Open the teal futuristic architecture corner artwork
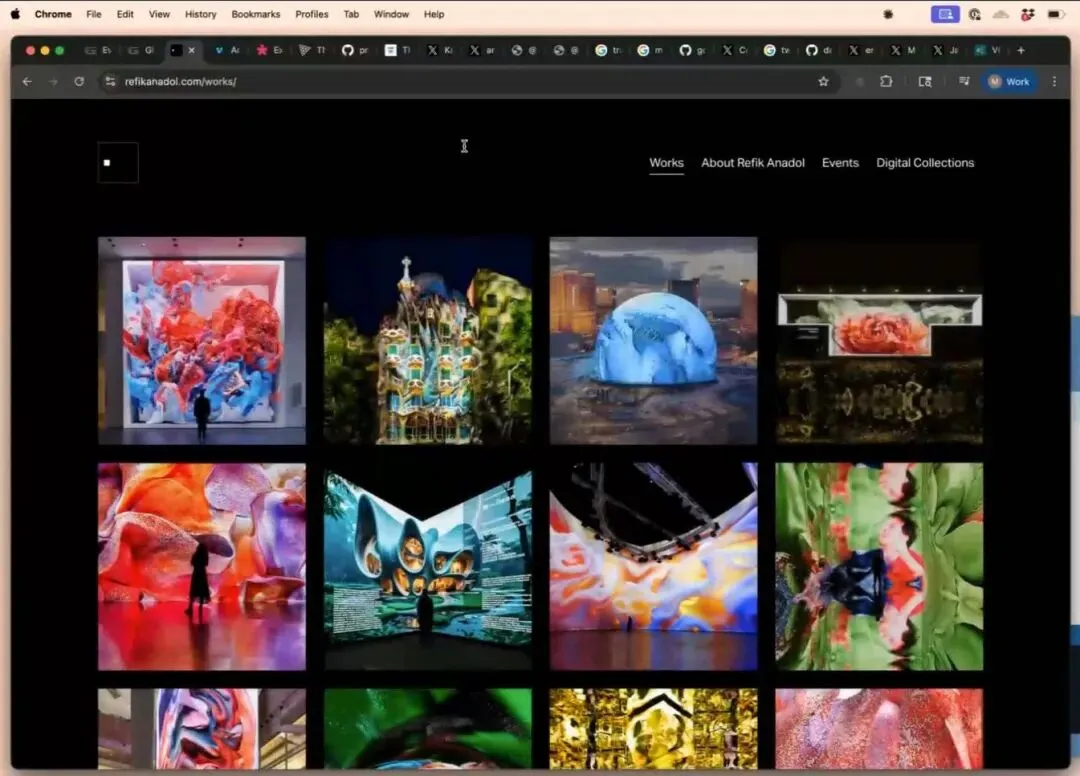The height and width of the screenshot is (776, 1080). pyautogui.click(x=428, y=567)
